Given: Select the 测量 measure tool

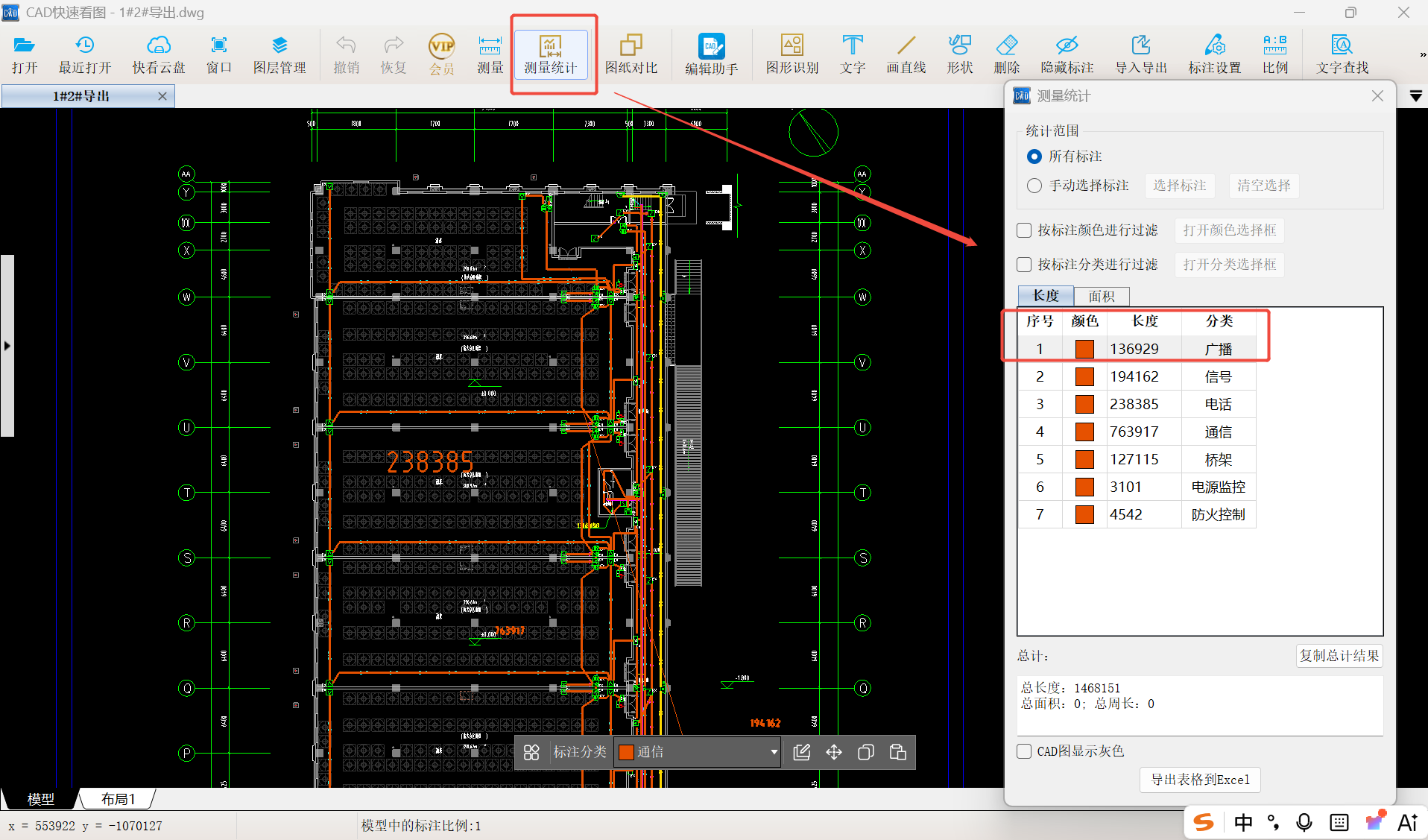Looking at the screenshot, I should (x=490, y=54).
